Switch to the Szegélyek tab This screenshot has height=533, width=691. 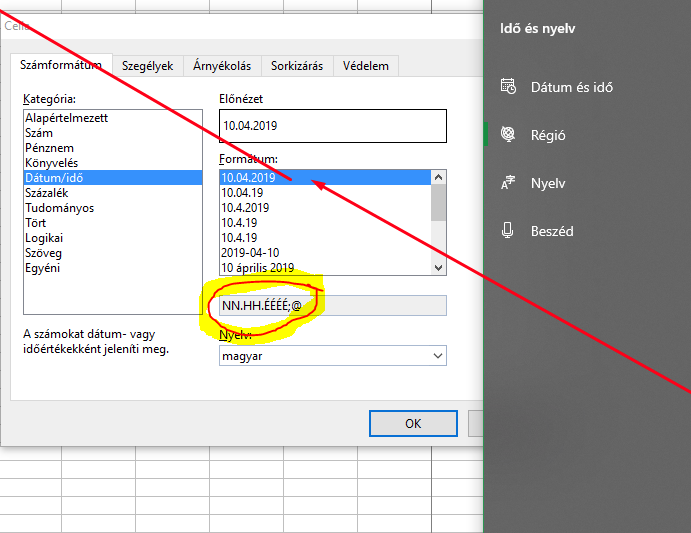pyautogui.click(x=147, y=66)
